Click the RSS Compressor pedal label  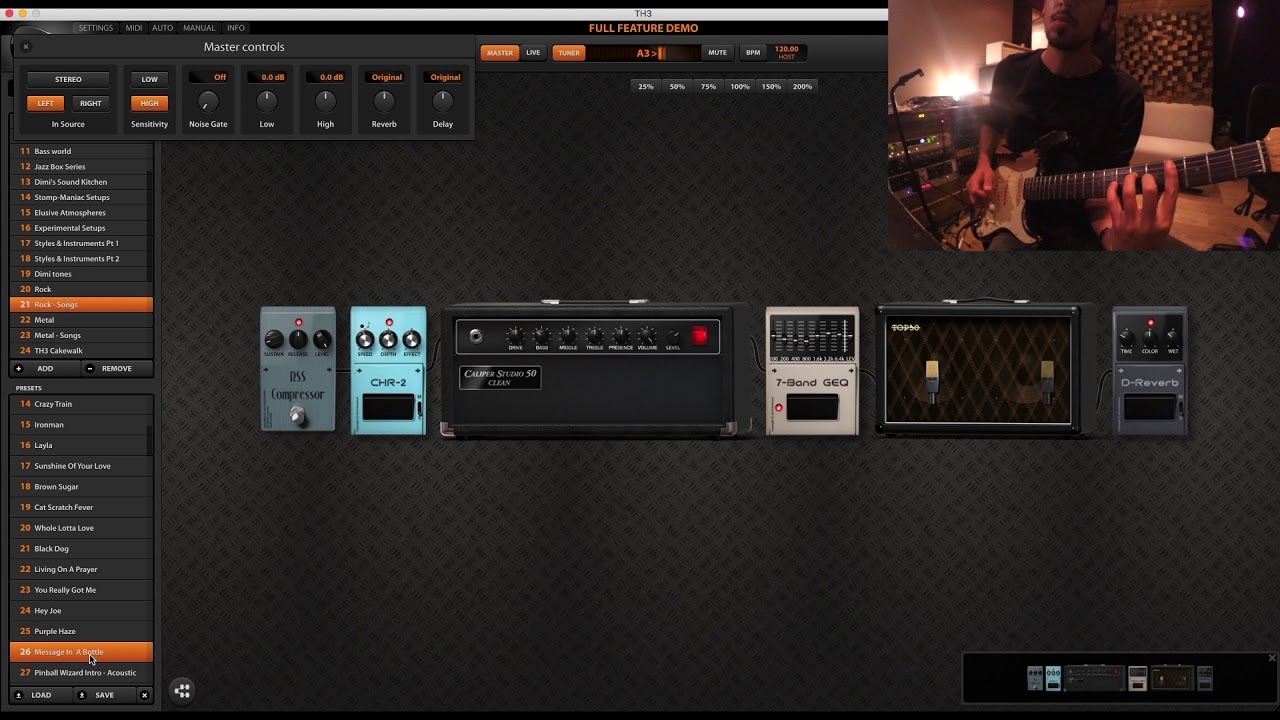click(298, 386)
